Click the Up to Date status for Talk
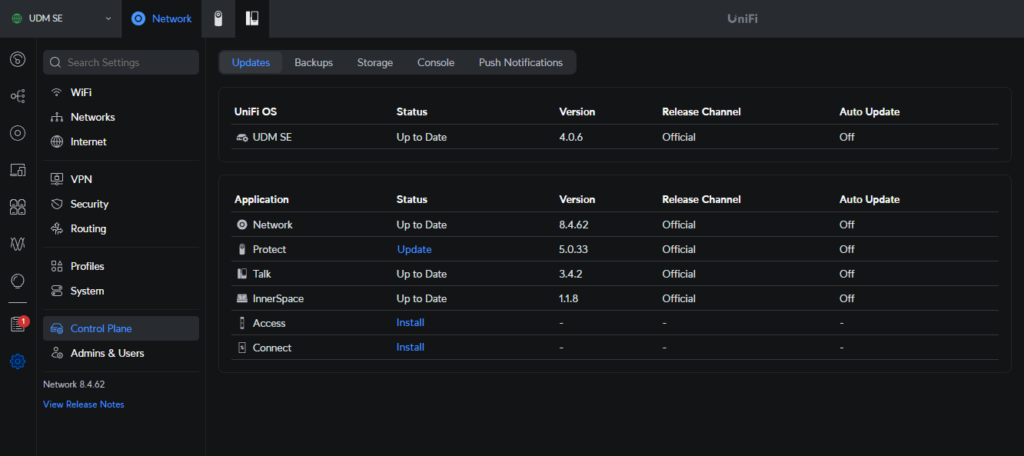The height and width of the screenshot is (456, 1024). [422, 274]
